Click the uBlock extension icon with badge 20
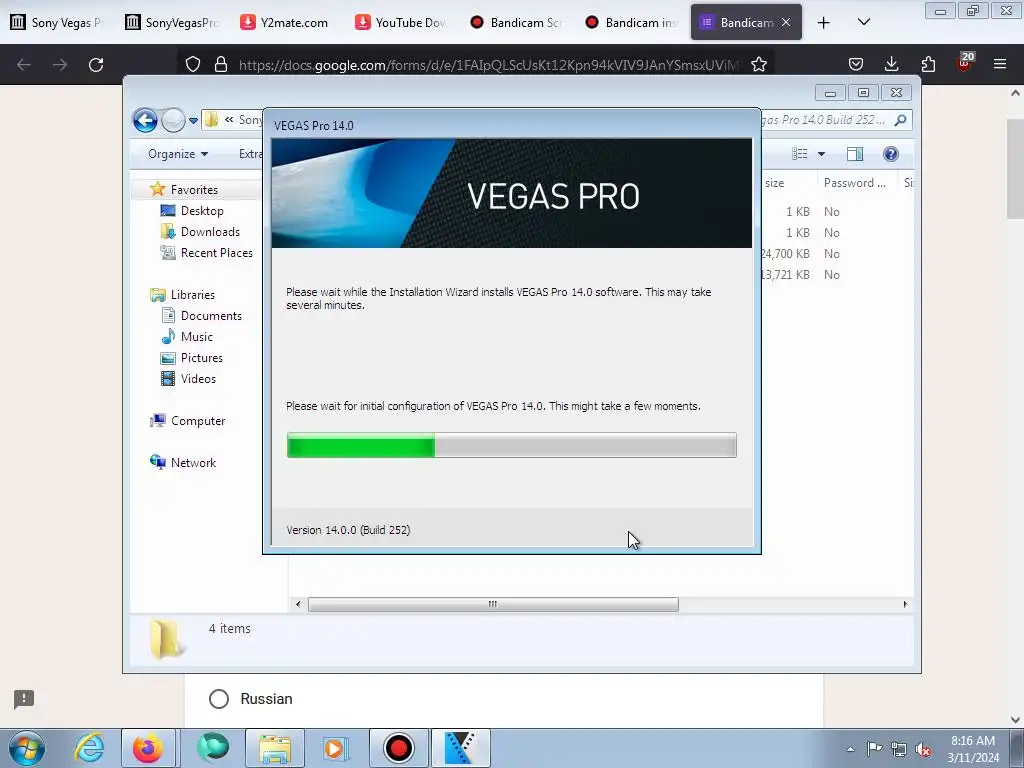Image resolution: width=1024 pixels, height=768 pixels. (965, 62)
